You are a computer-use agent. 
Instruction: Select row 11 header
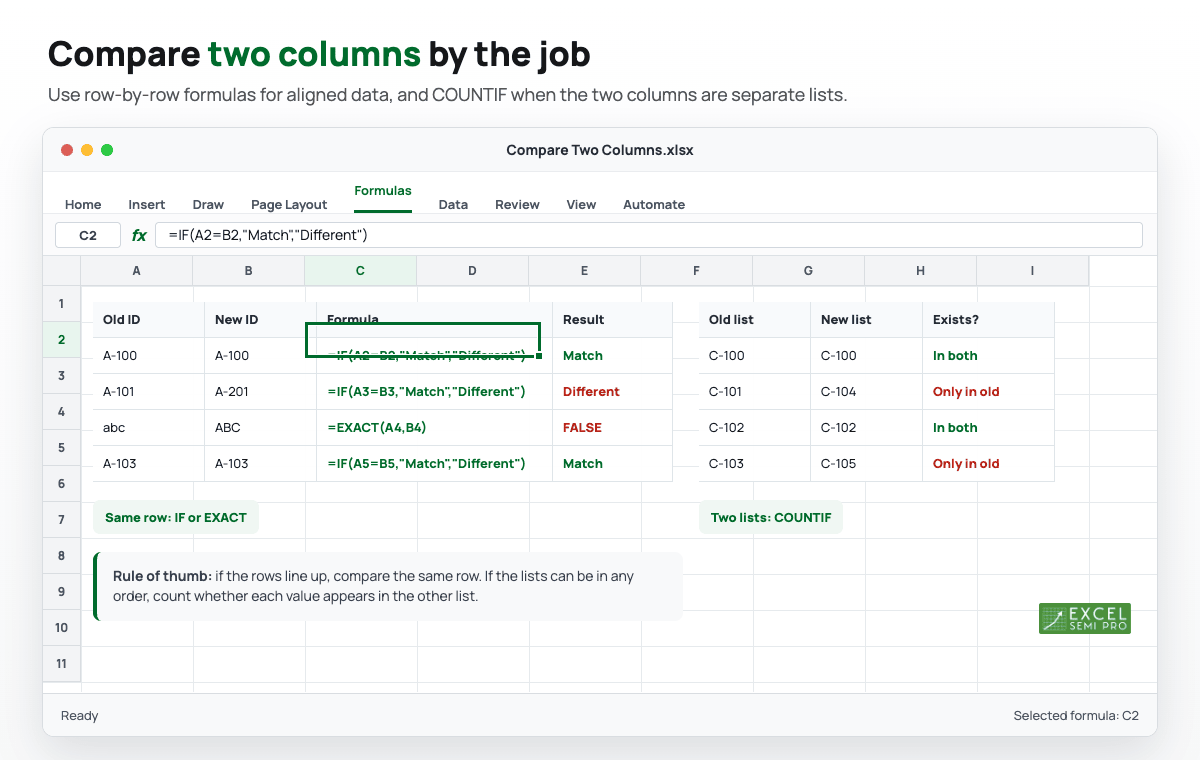pyautogui.click(x=61, y=664)
